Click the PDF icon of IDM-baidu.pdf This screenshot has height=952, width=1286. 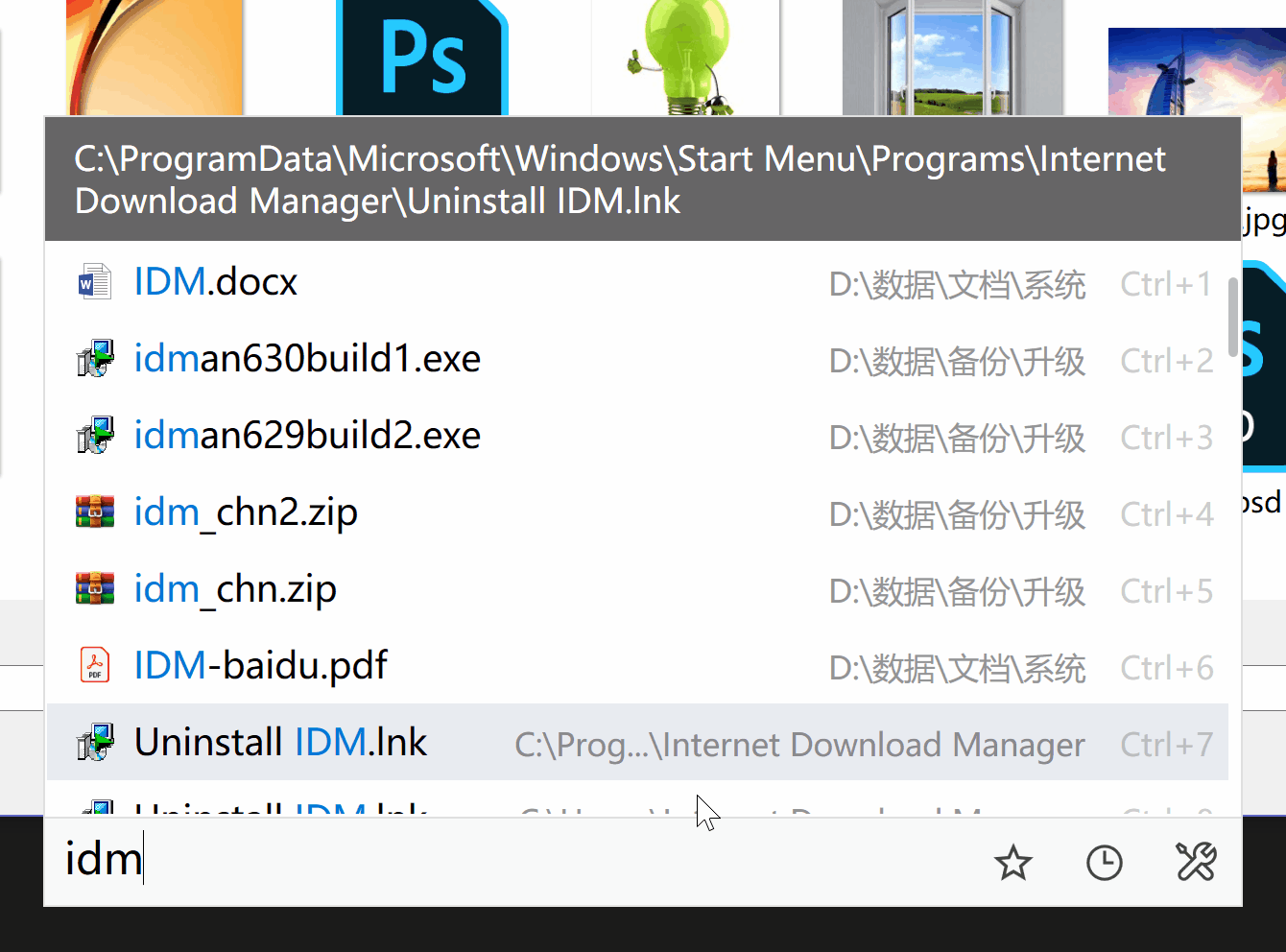(95, 665)
